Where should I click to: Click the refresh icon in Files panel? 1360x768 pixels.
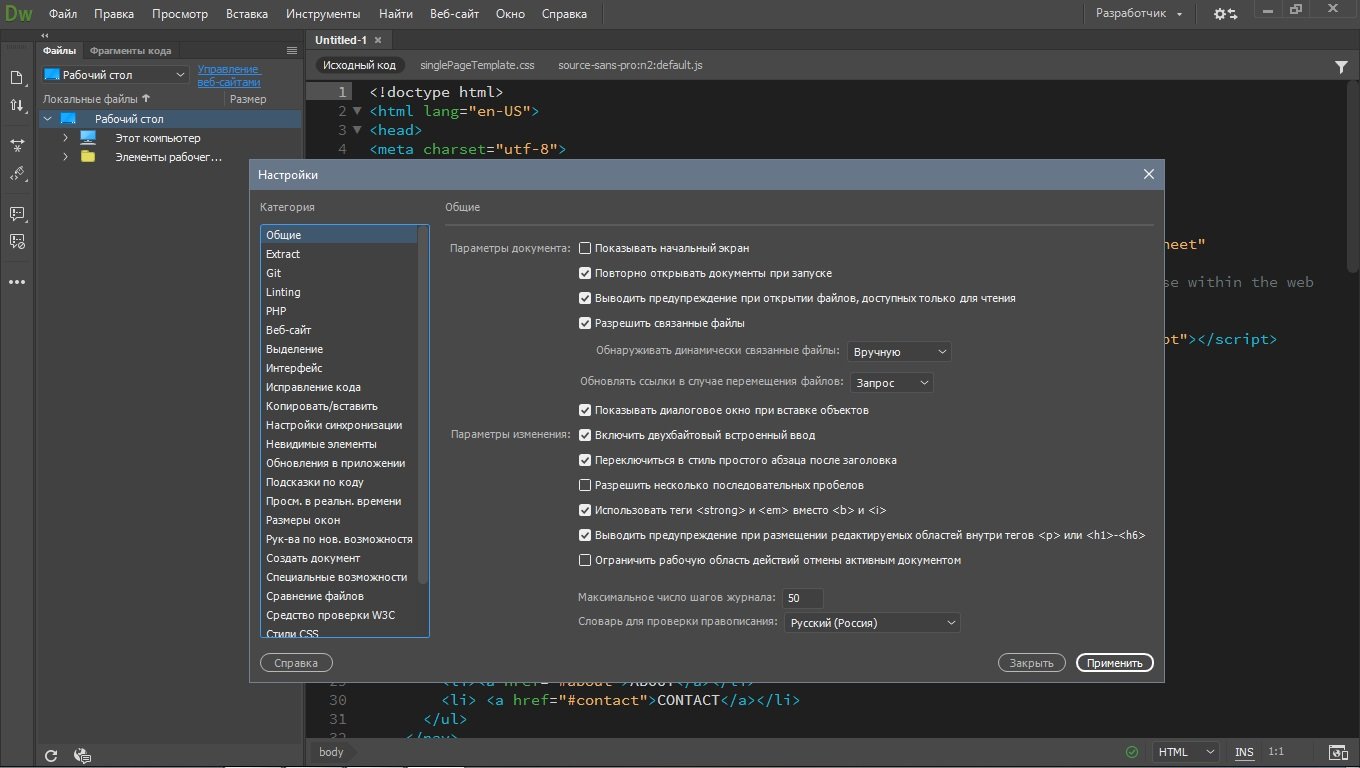[x=51, y=755]
